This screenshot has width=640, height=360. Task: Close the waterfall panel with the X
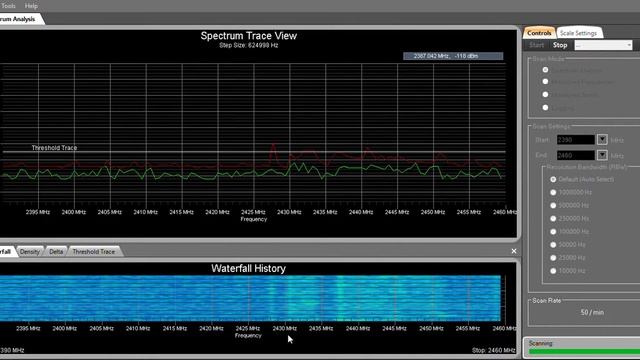514,251
